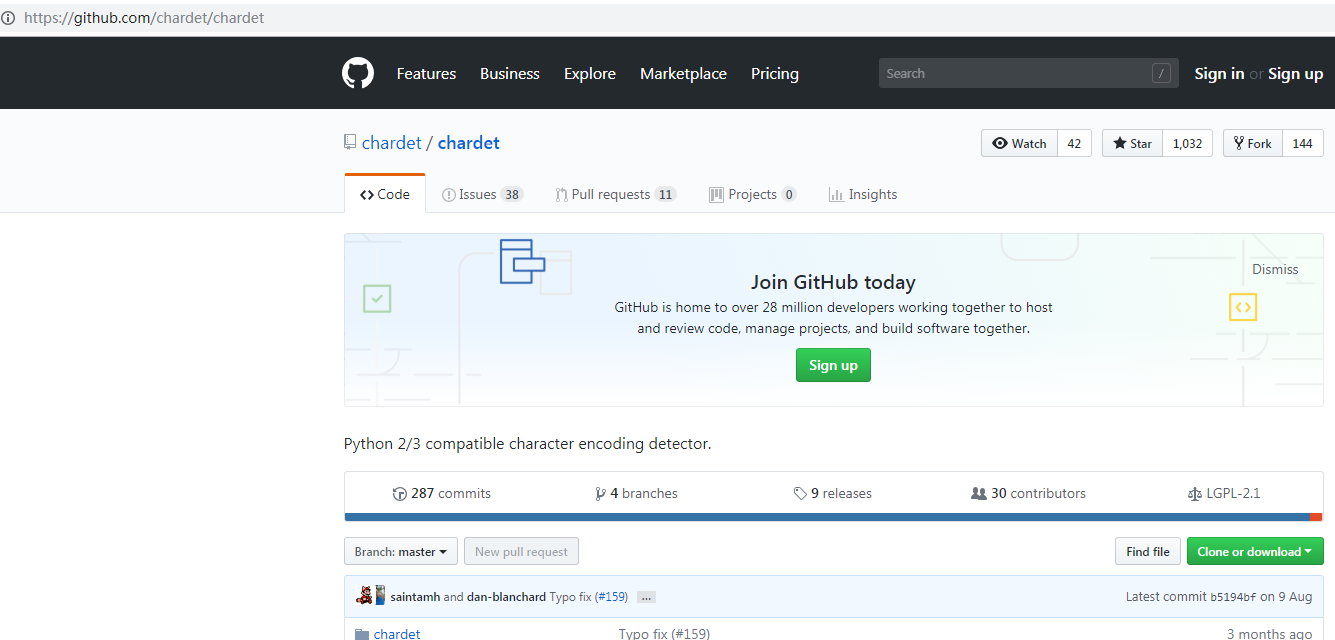This screenshot has height=640, width=1335.
Task: Click the language breakdown color bar
Action: point(833,517)
